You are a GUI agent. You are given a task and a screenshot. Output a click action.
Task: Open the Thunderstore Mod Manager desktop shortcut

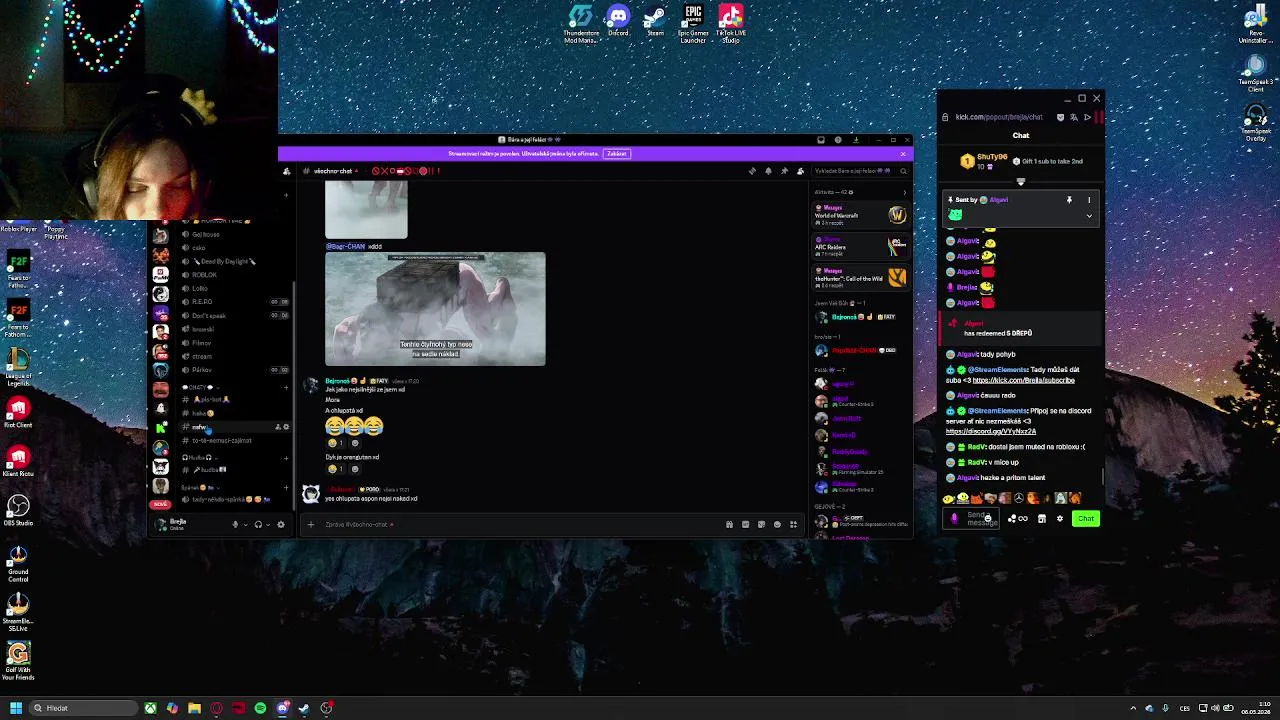[581, 22]
